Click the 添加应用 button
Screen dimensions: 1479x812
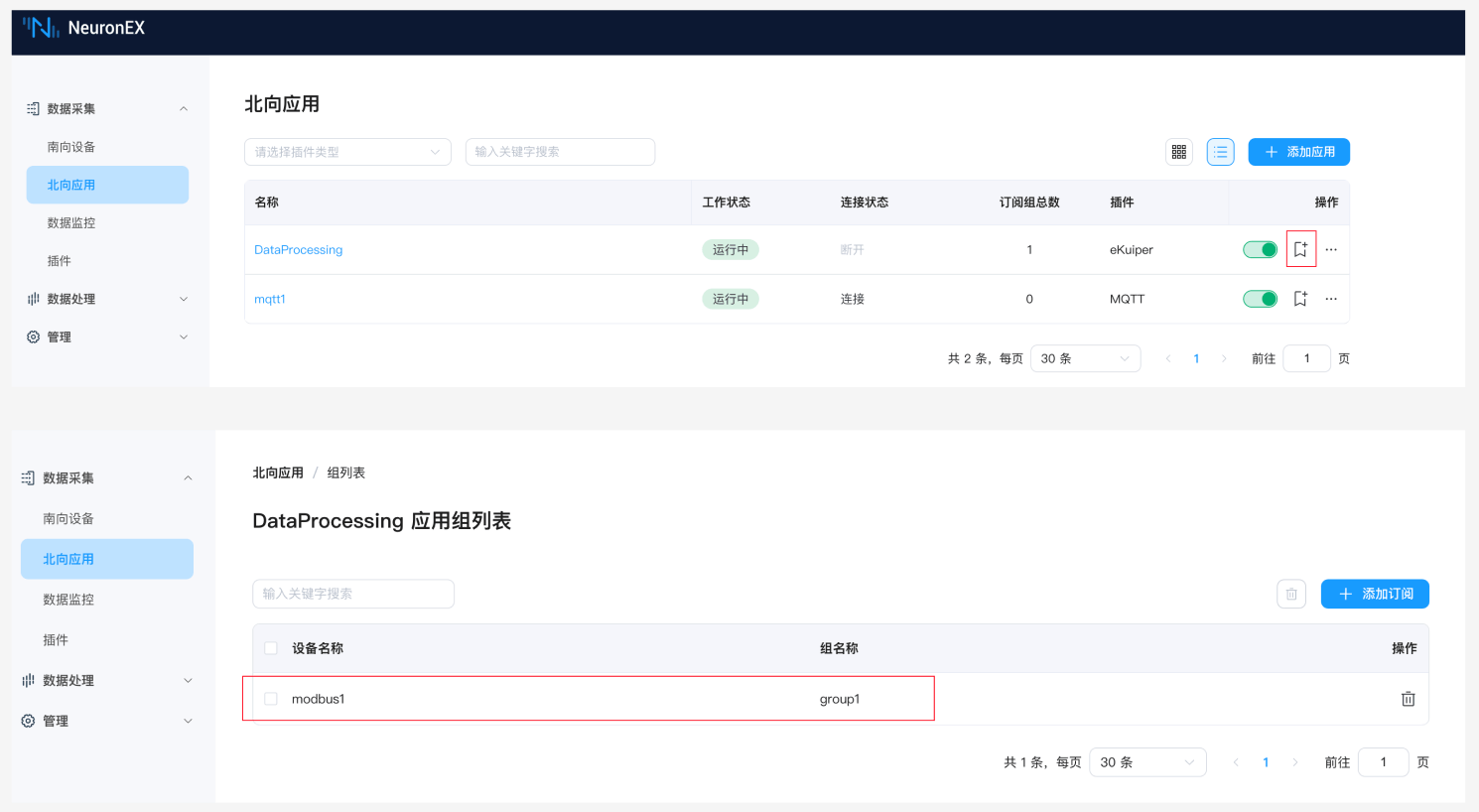tap(1298, 152)
